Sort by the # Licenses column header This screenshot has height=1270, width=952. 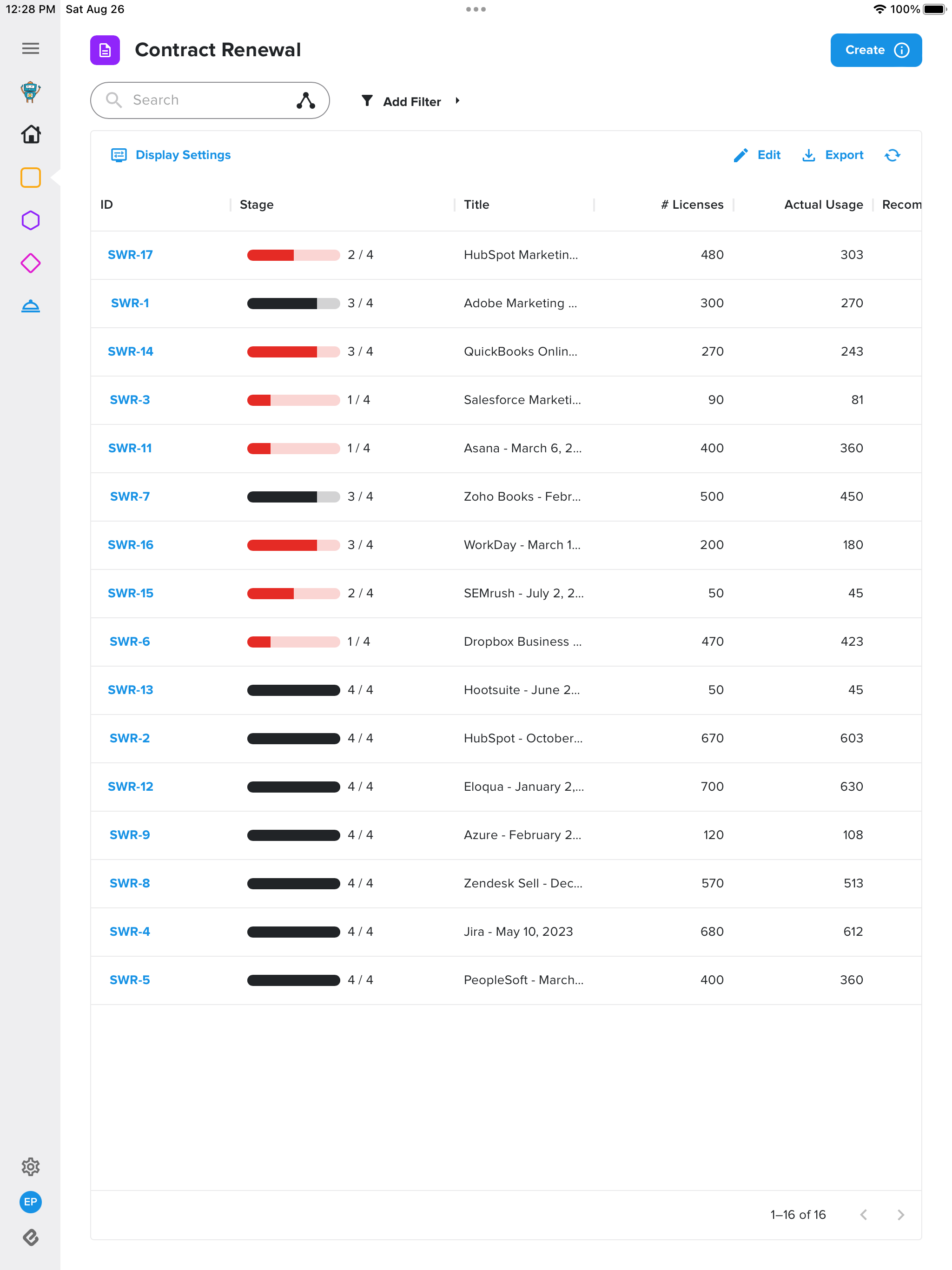click(x=692, y=205)
